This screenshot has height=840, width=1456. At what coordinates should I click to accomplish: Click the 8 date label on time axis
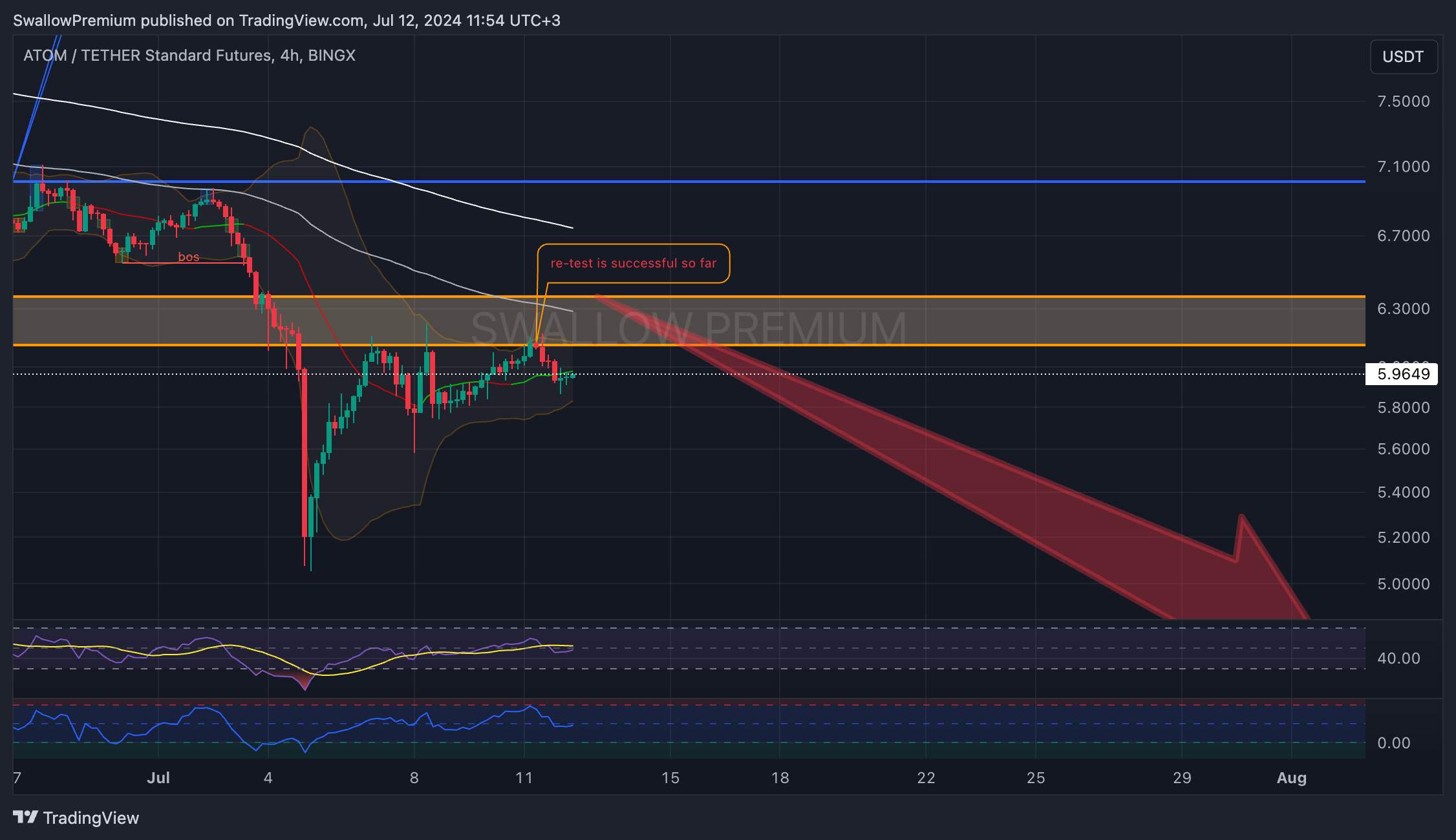414,778
